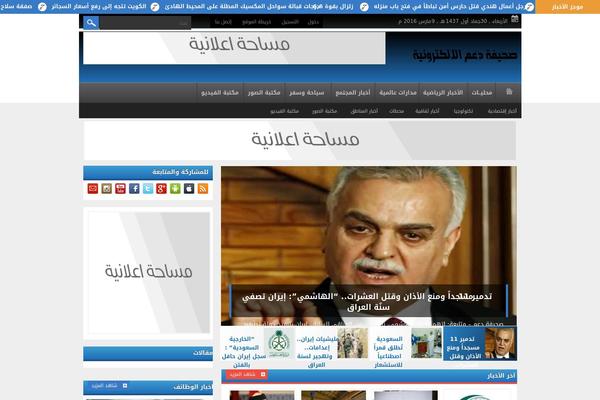This screenshot has height=400, width=600.
Task: Open the 'التسجيل' registration link
Action: click(290, 22)
